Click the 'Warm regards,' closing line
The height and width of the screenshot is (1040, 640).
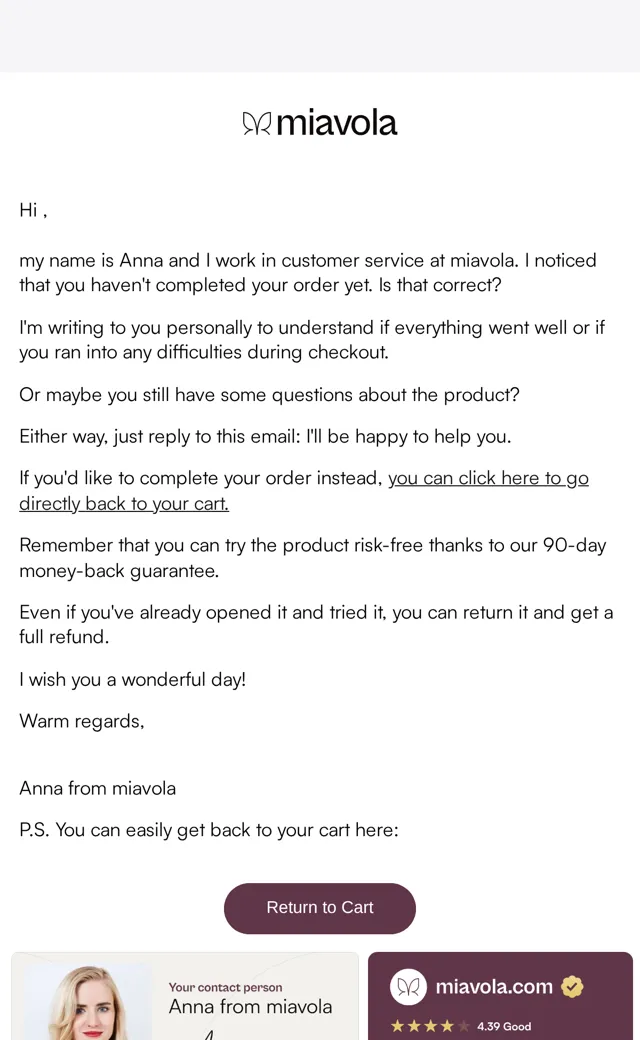82,721
